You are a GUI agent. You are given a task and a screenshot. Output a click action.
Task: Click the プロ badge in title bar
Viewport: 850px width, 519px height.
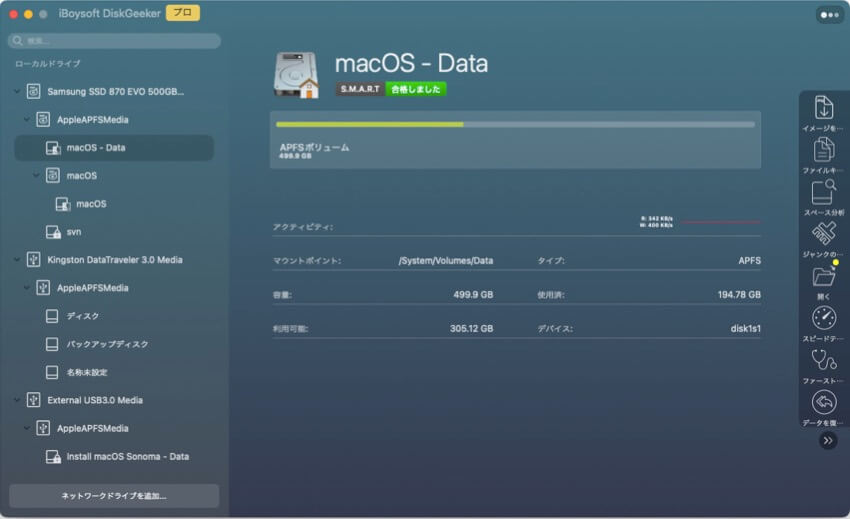(183, 13)
